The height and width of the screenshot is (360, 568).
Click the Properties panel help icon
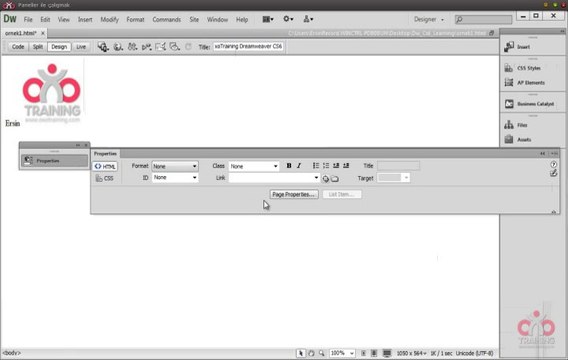pyautogui.click(x=554, y=164)
